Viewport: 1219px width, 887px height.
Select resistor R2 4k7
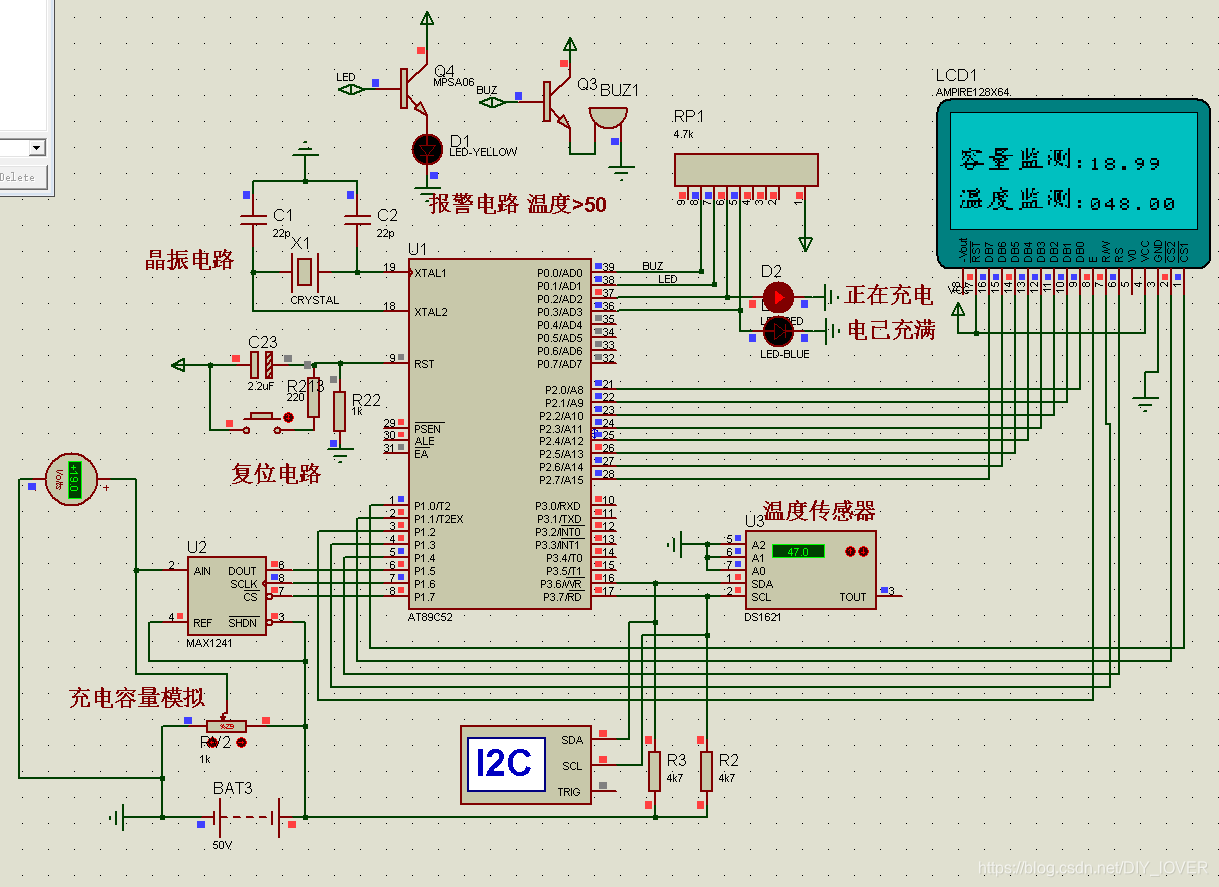coord(706,771)
